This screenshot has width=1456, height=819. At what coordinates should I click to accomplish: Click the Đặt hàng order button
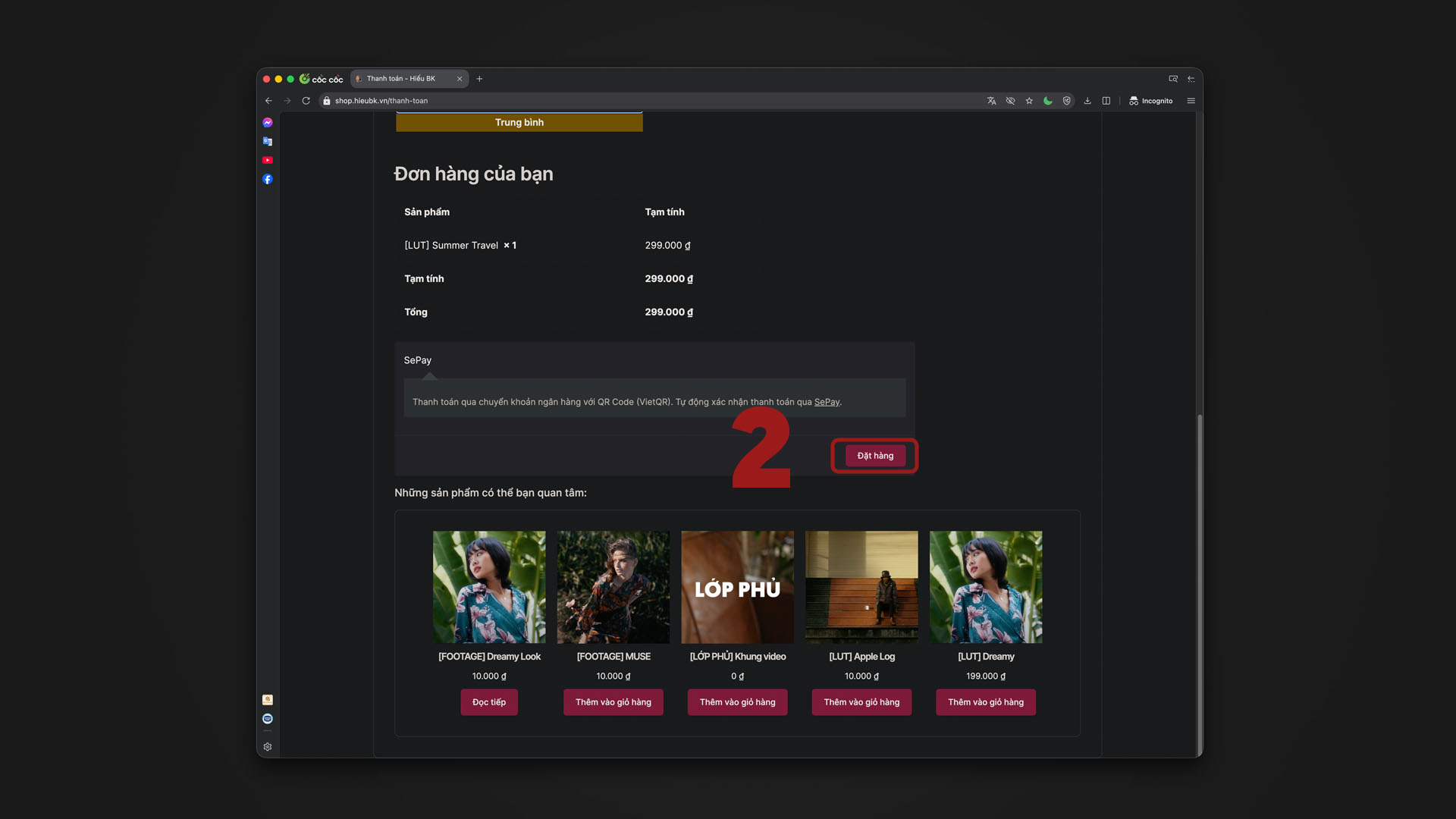point(875,456)
